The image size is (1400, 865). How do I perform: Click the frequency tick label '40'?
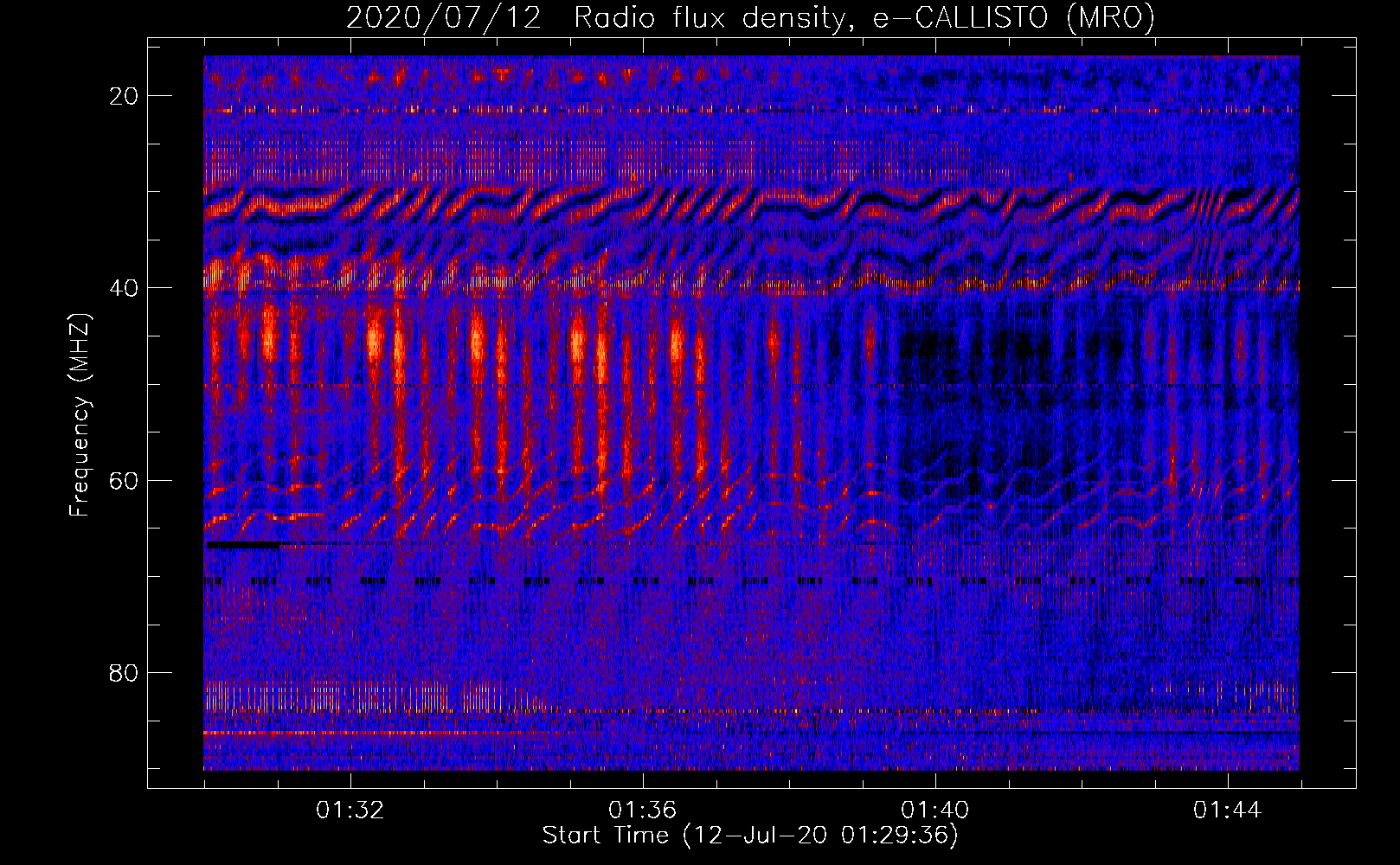pyautogui.click(x=125, y=287)
